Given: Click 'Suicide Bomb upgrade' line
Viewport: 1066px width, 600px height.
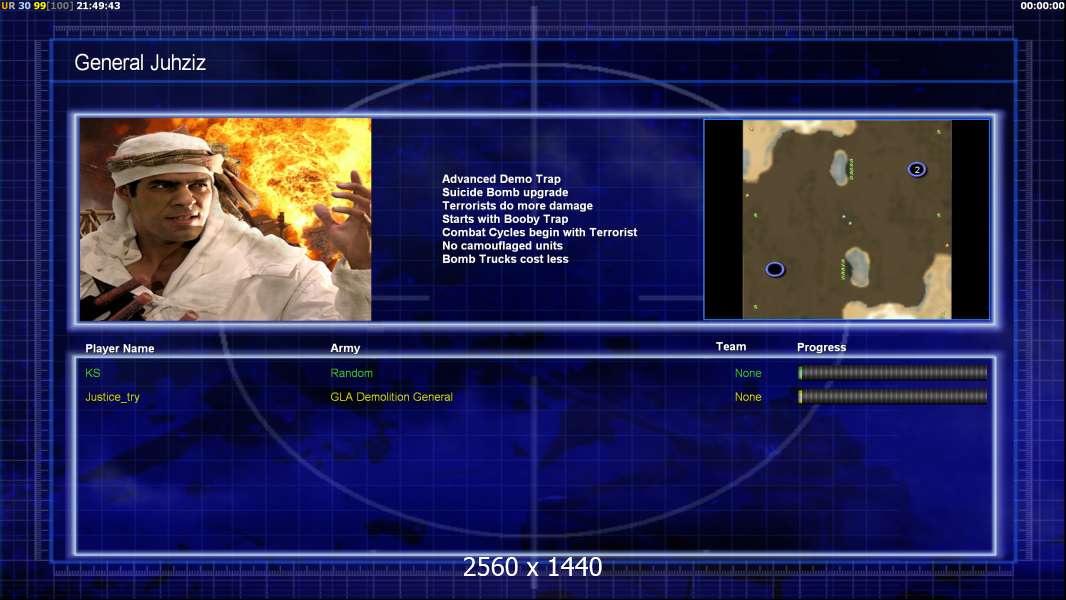Looking at the screenshot, I should coord(505,192).
